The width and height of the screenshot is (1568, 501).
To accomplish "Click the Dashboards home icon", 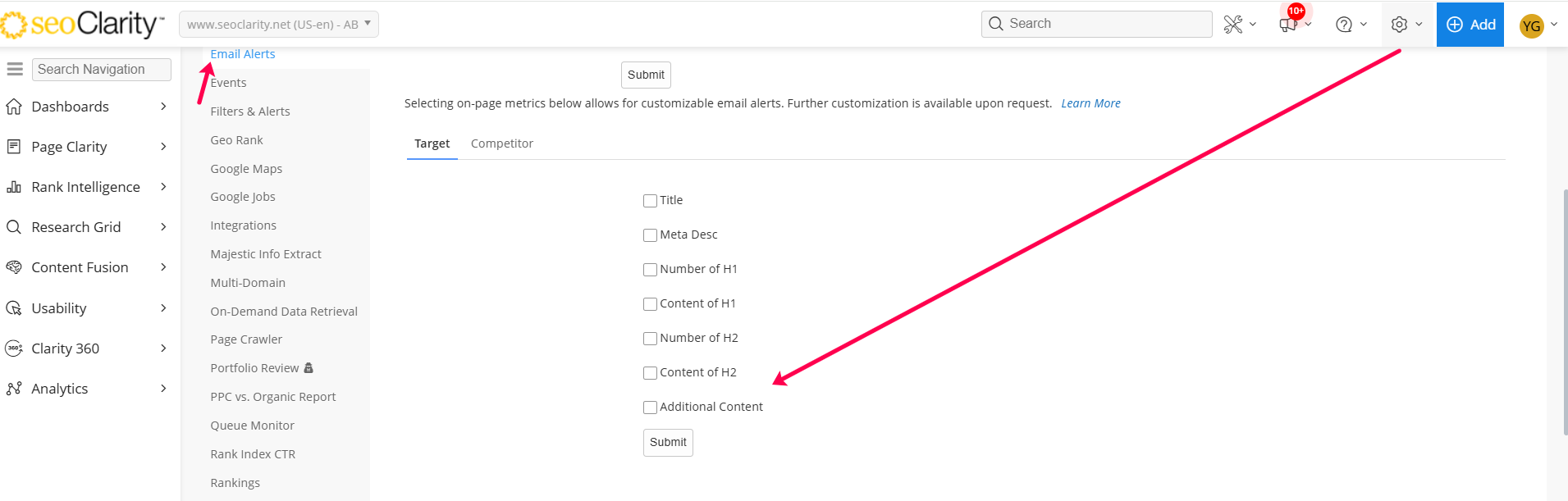I will pos(14,107).
